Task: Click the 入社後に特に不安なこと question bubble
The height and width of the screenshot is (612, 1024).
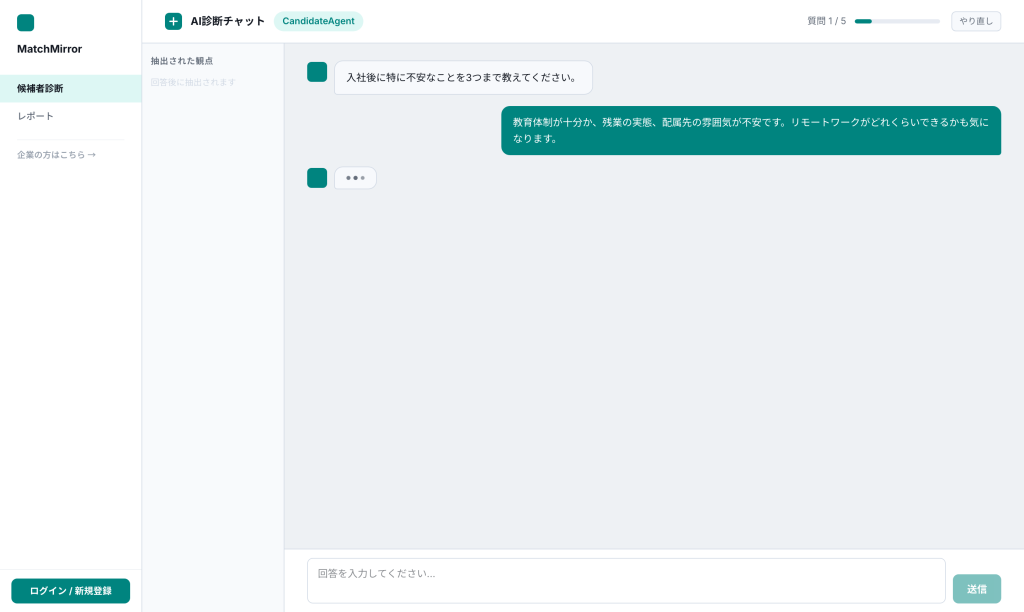Action: pyautogui.click(x=463, y=78)
